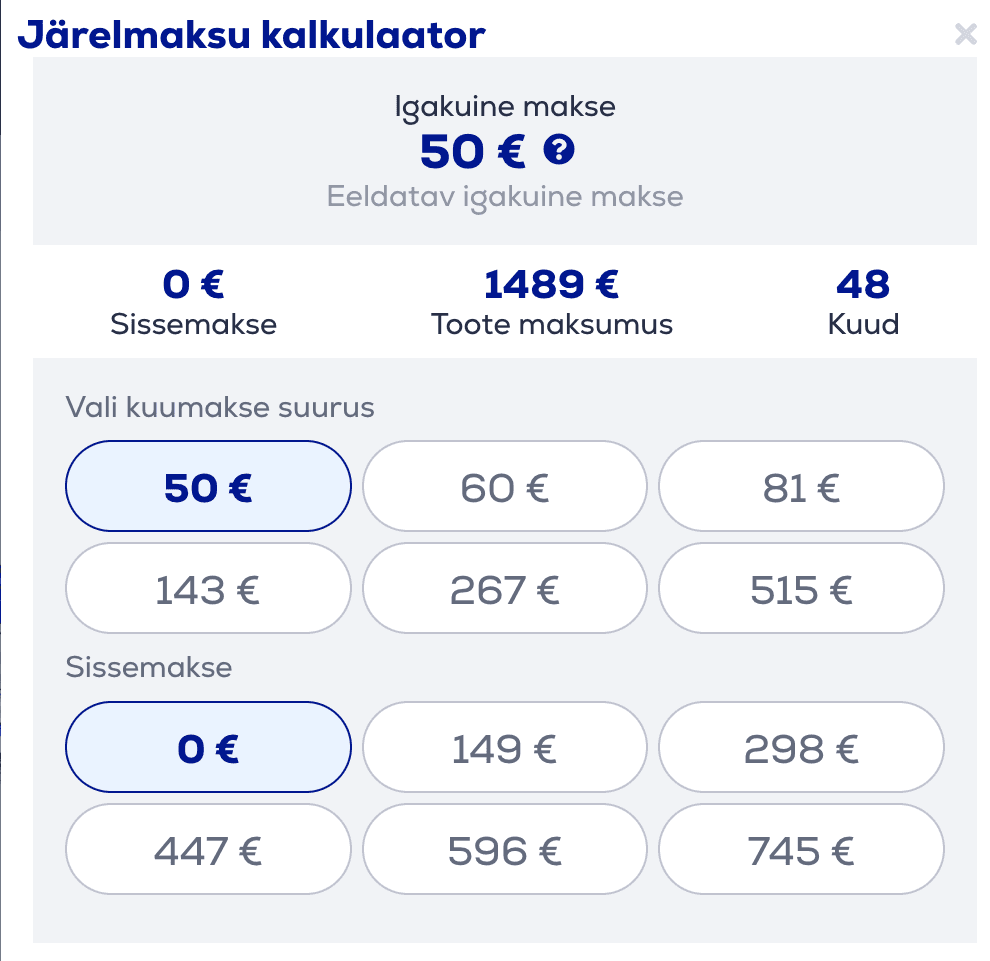
Task: Select the 745 € down payment
Action: pos(801,850)
